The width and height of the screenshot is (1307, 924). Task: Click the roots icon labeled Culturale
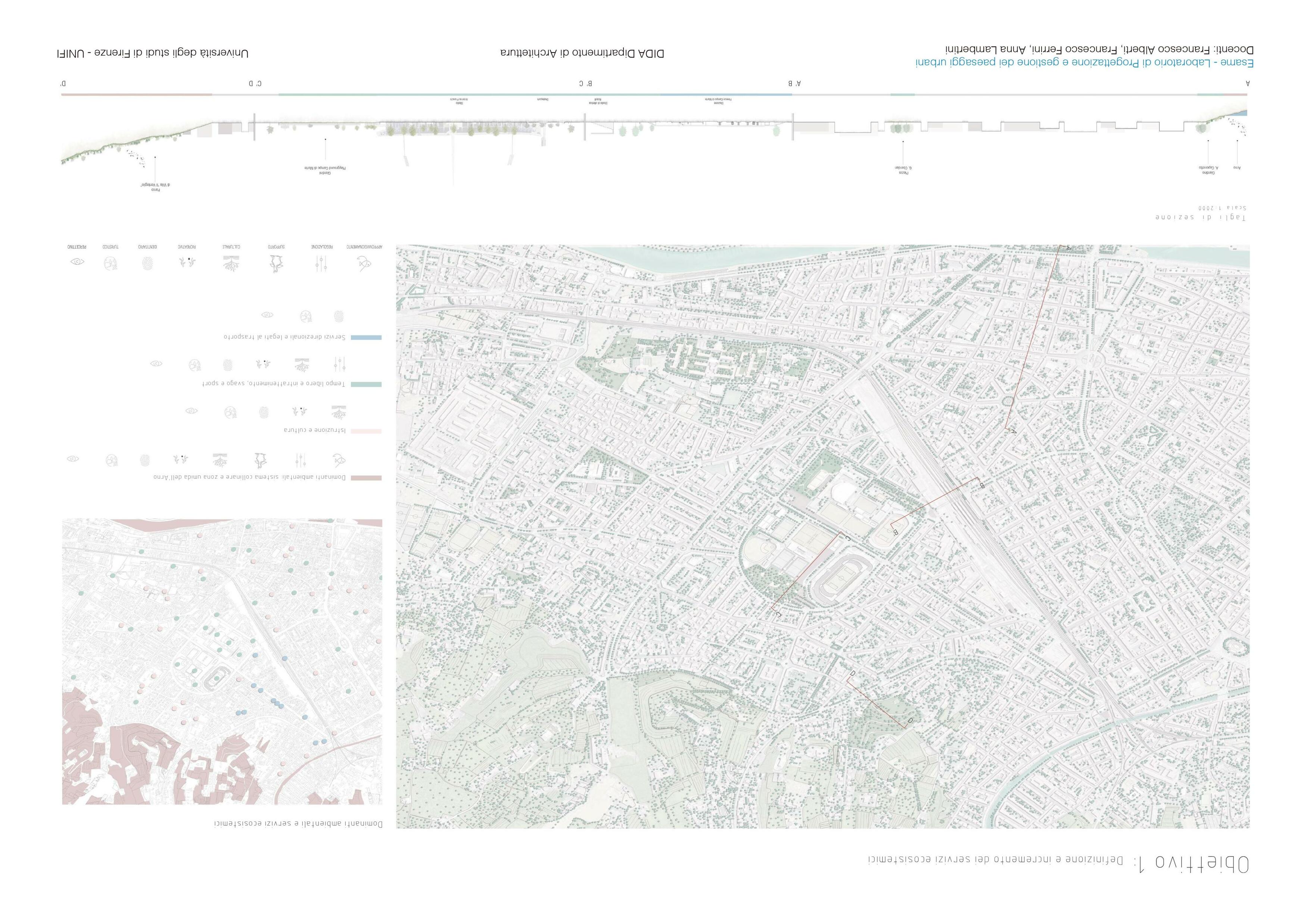pyautogui.click(x=232, y=262)
